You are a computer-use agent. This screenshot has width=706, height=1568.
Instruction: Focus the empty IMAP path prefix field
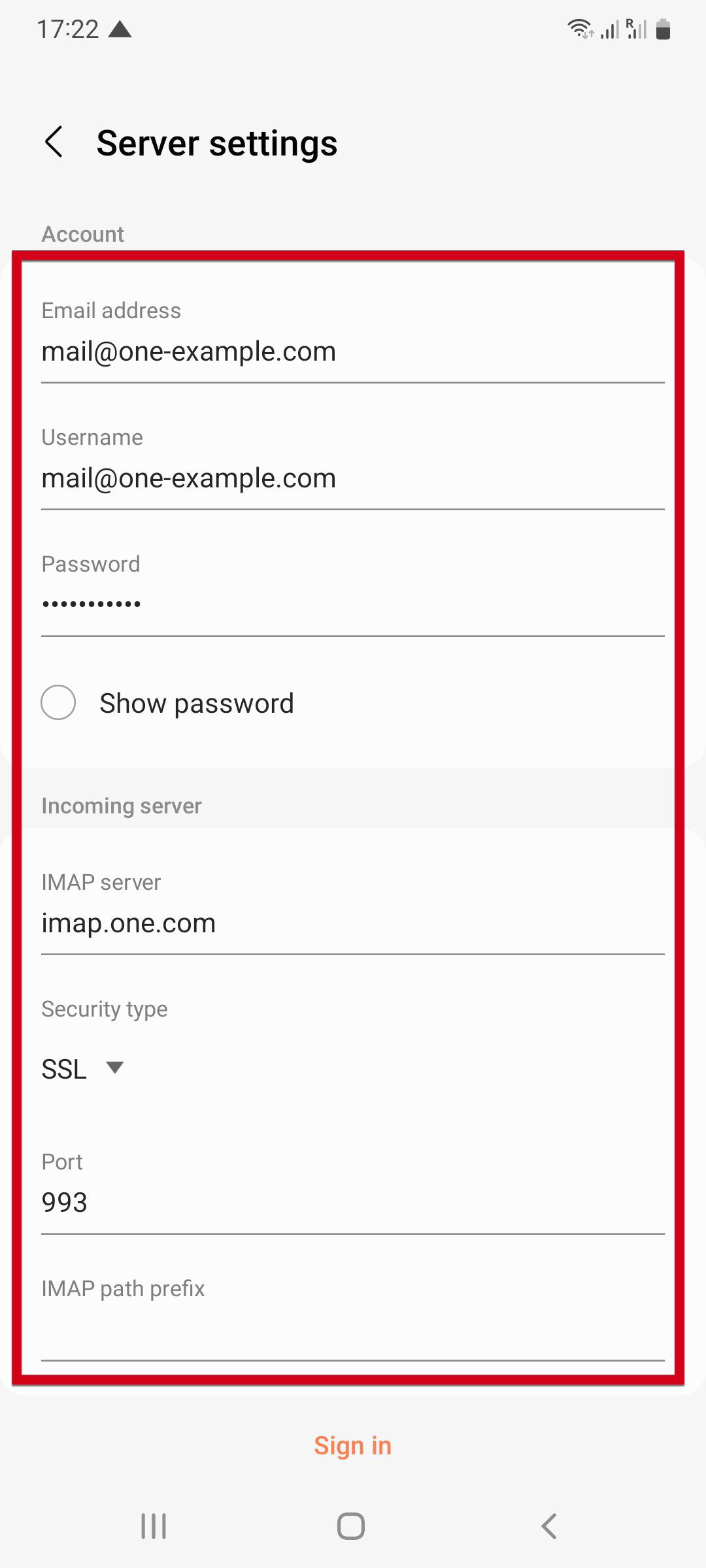(x=352, y=1330)
